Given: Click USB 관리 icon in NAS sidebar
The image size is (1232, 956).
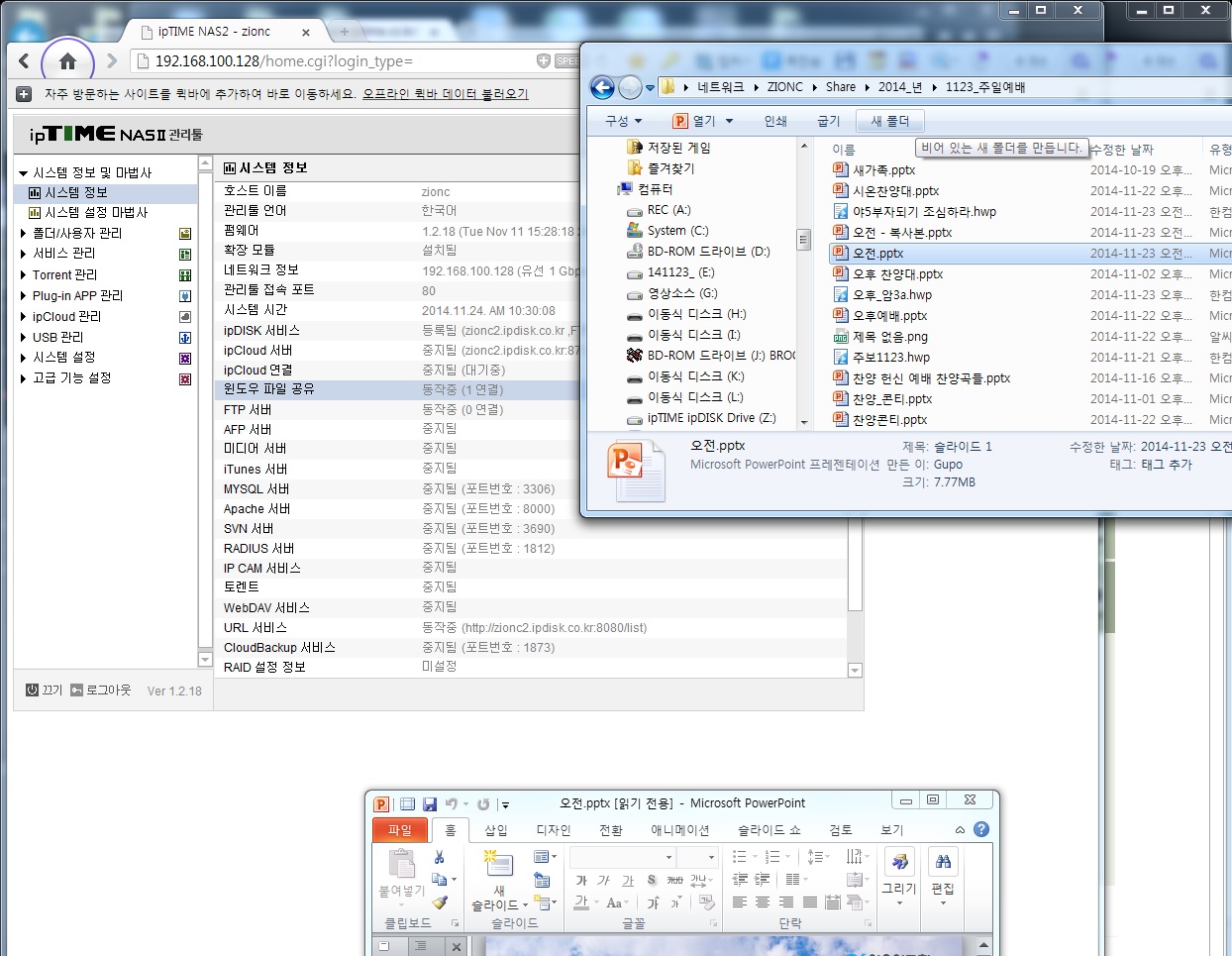Looking at the screenshot, I should [x=184, y=338].
